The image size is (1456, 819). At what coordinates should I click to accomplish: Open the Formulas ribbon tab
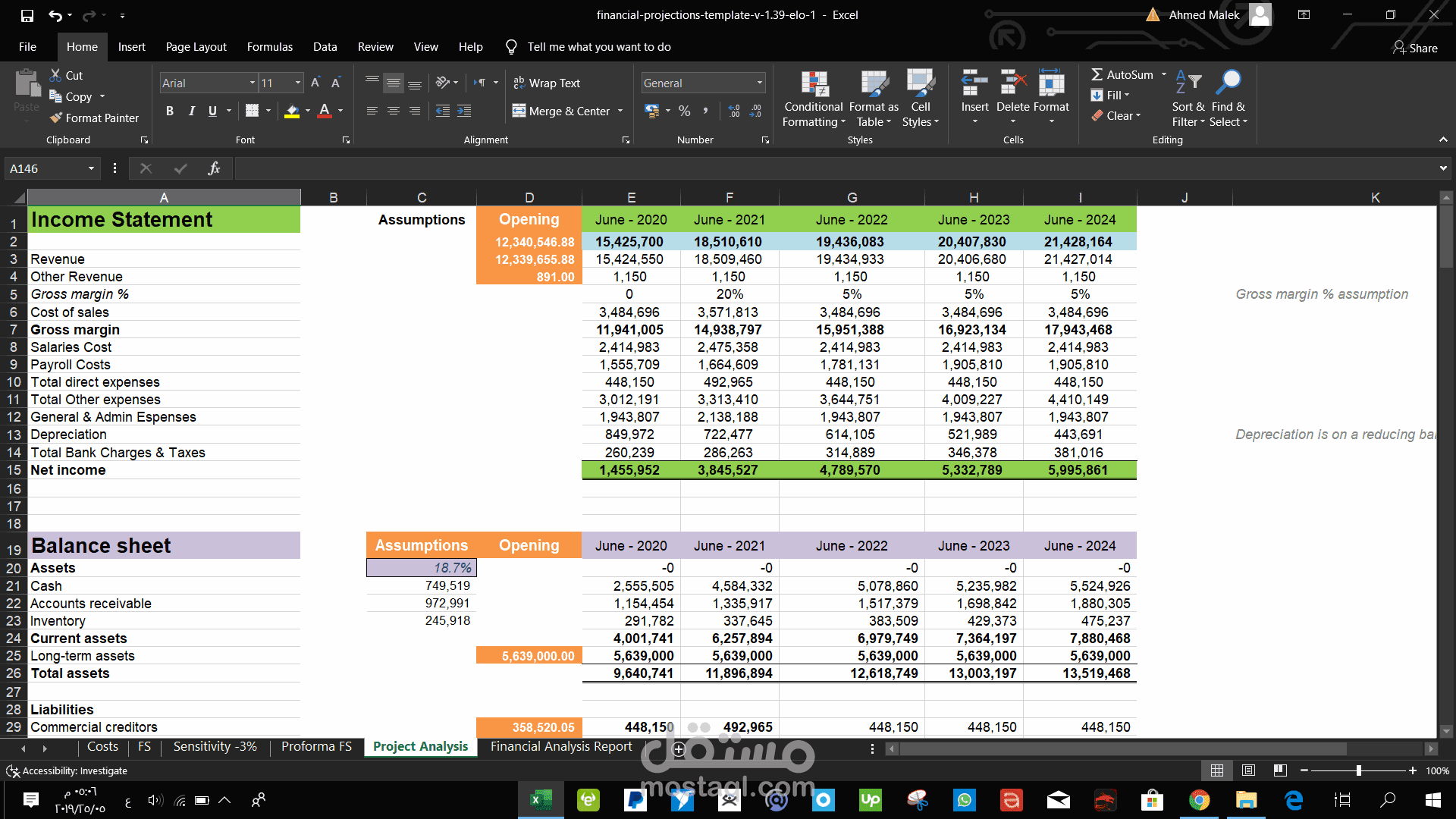[x=269, y=47]
